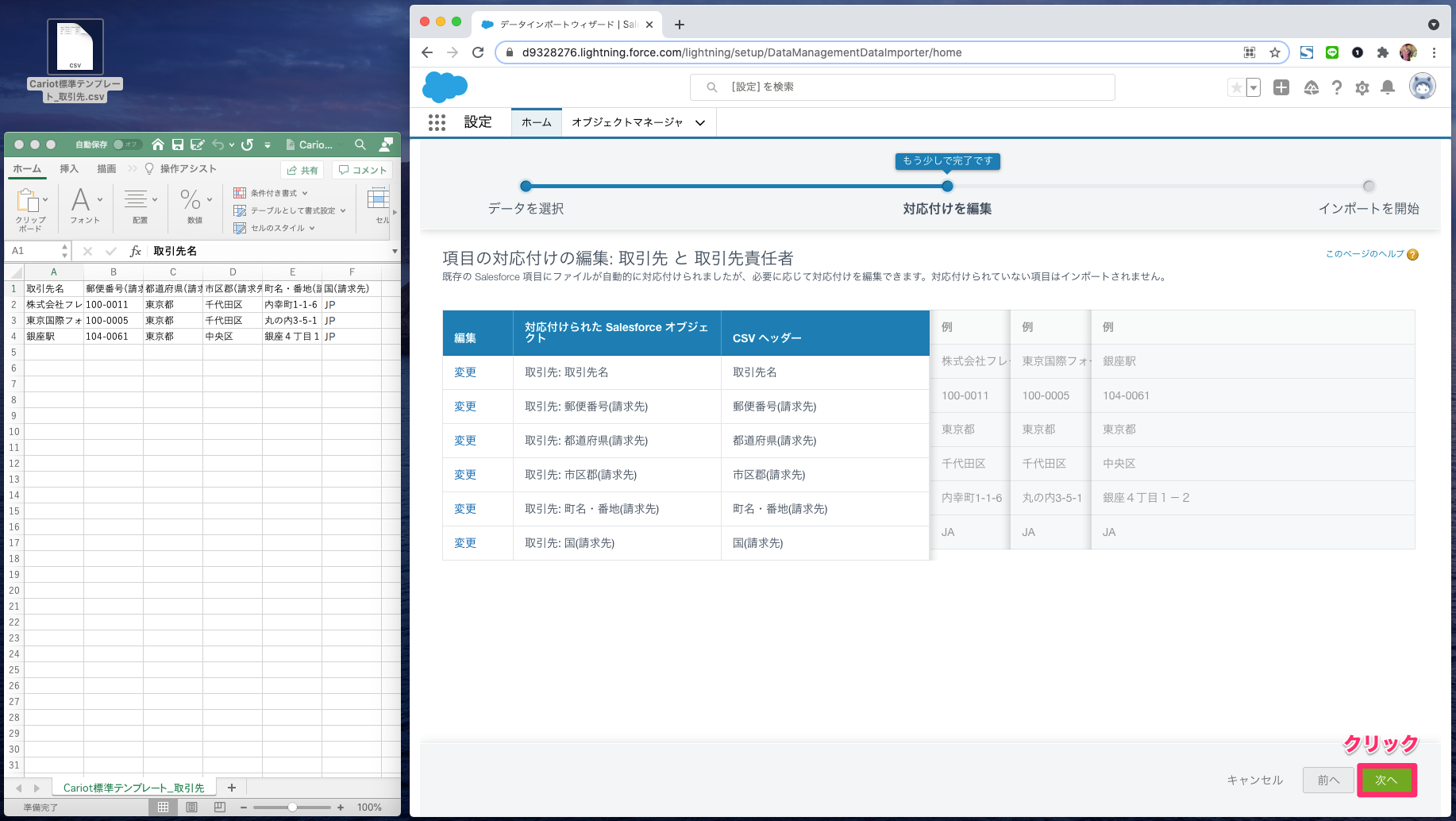Screen dimensions: 1456x821
Task: Click the Excel zoom in plus
Action: coord(341,808)
